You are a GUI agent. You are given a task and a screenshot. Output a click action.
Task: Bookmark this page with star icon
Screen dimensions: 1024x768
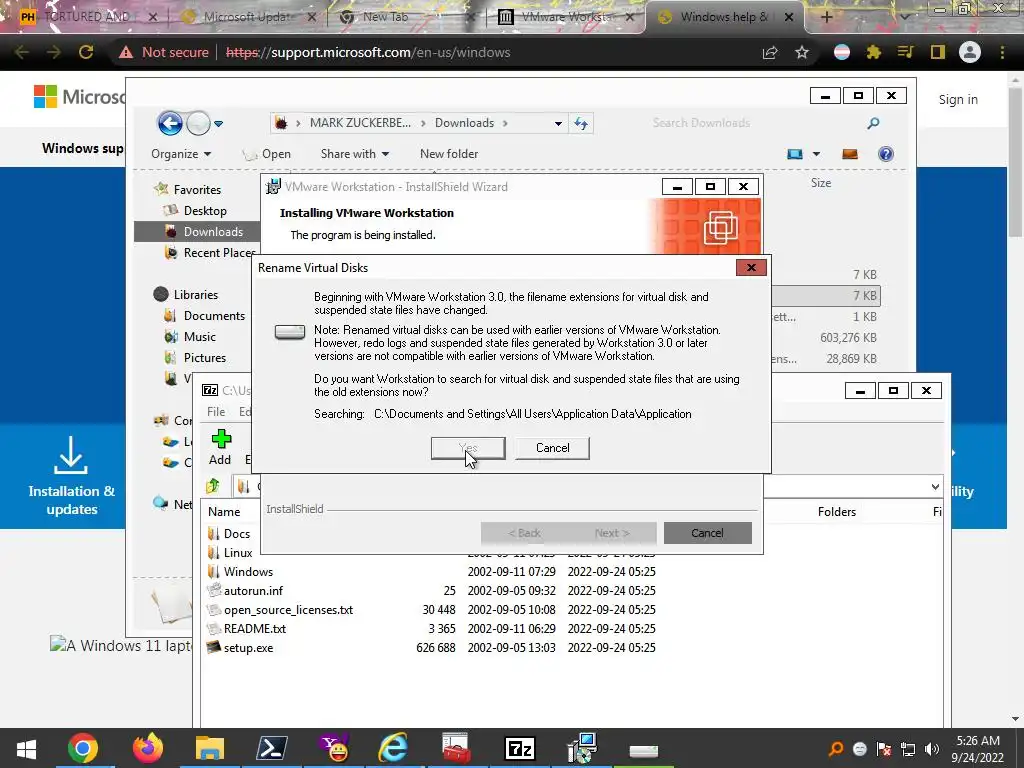[x=802, y=52]
